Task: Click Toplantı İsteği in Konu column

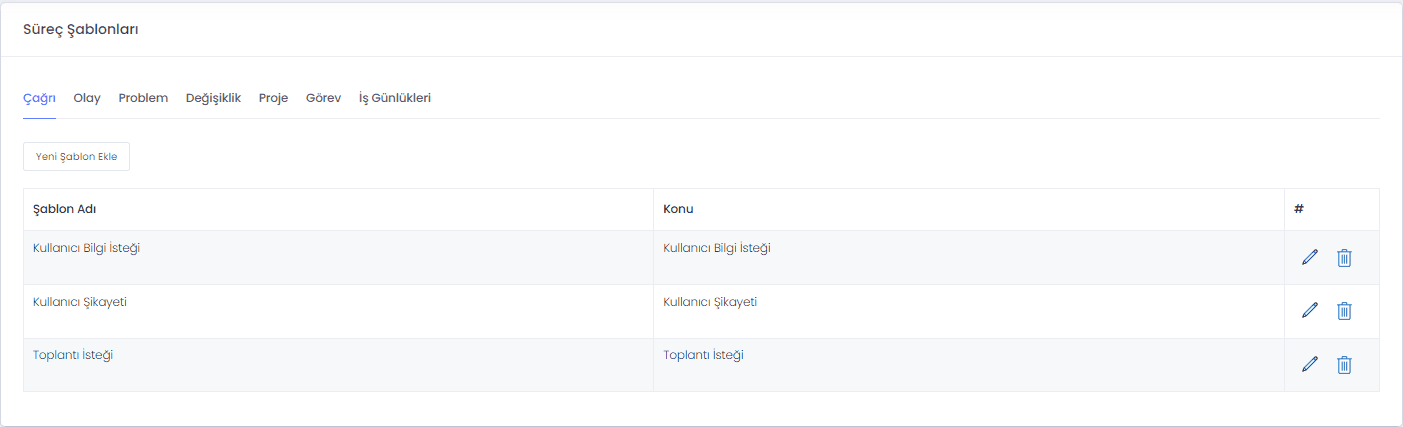Action: pos(703,355)
